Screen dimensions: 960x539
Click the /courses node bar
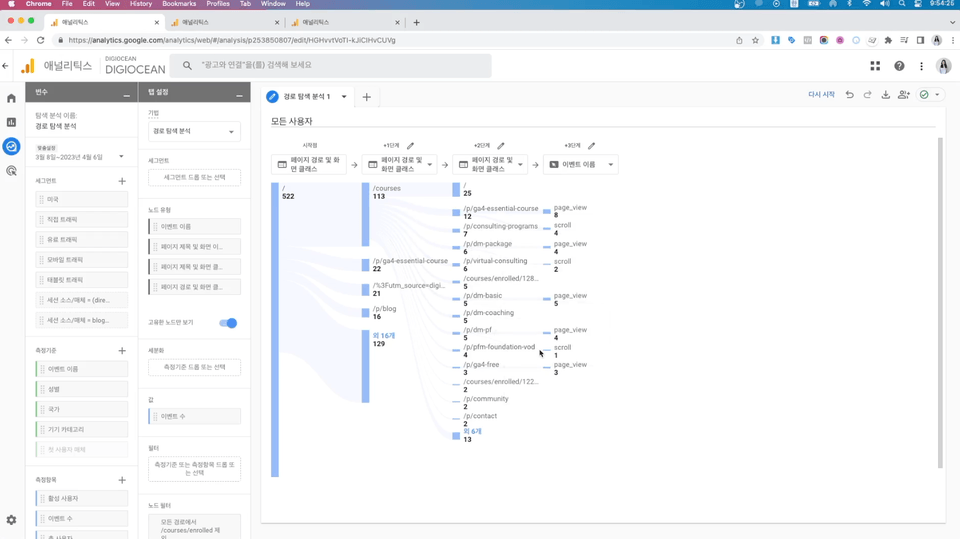click(x=366, y=214)
